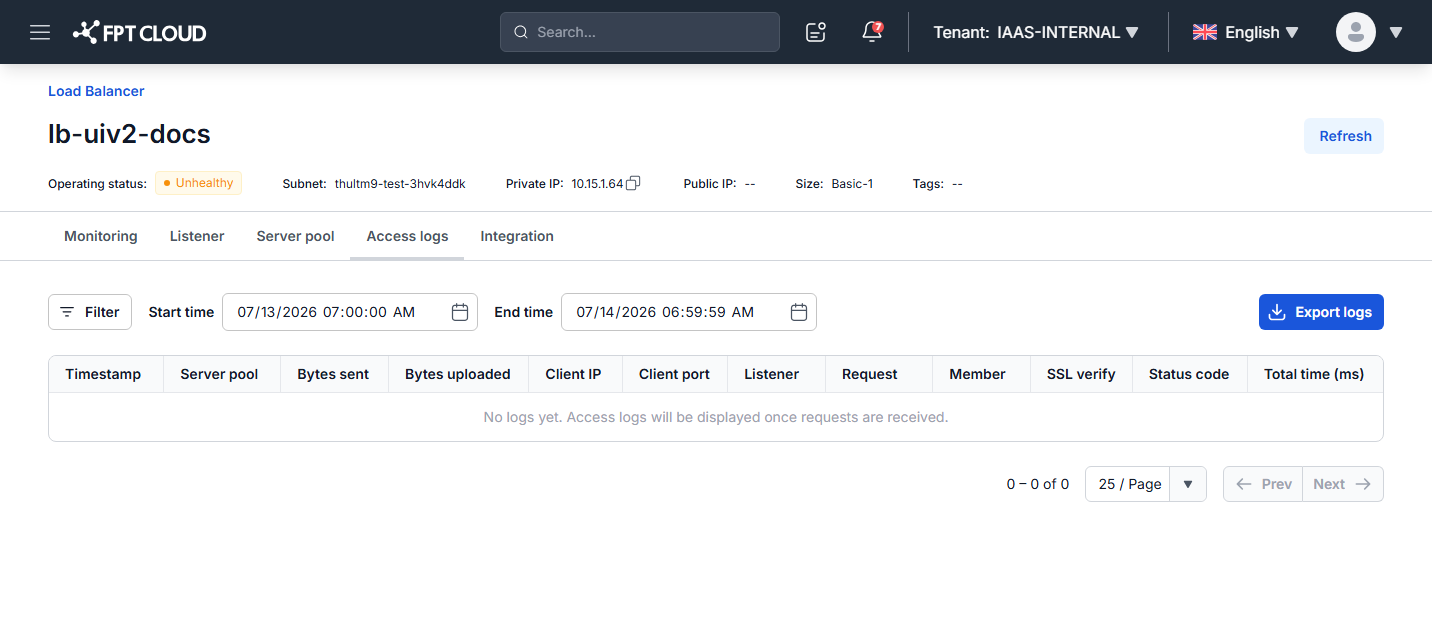Click the Load Balancer breadcrumb link
Viewport: 1432px width, 622px height.
96,91
